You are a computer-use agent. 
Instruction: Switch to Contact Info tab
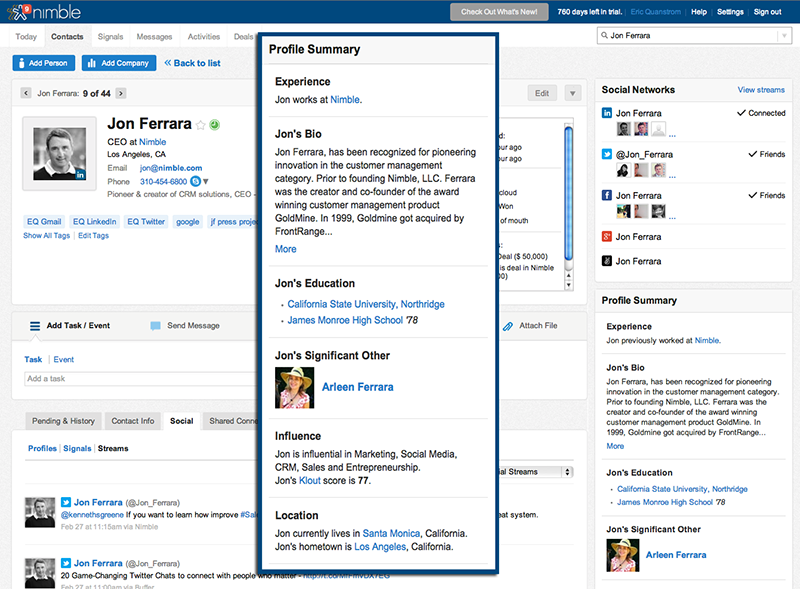tap(133, 421)
